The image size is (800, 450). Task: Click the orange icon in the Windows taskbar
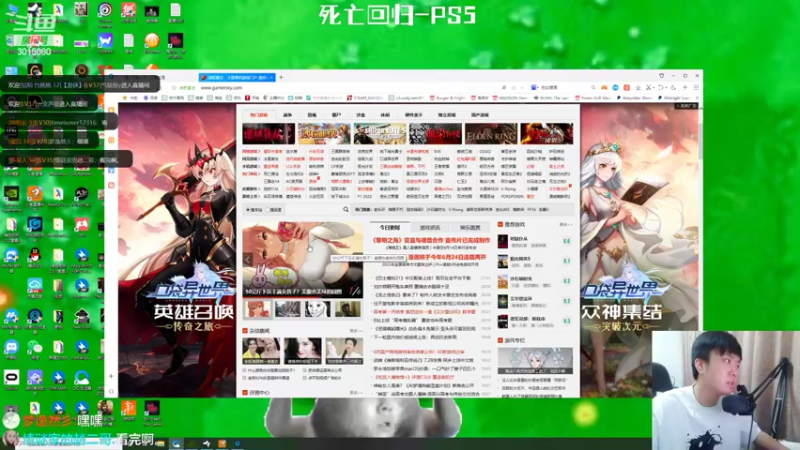222,444
